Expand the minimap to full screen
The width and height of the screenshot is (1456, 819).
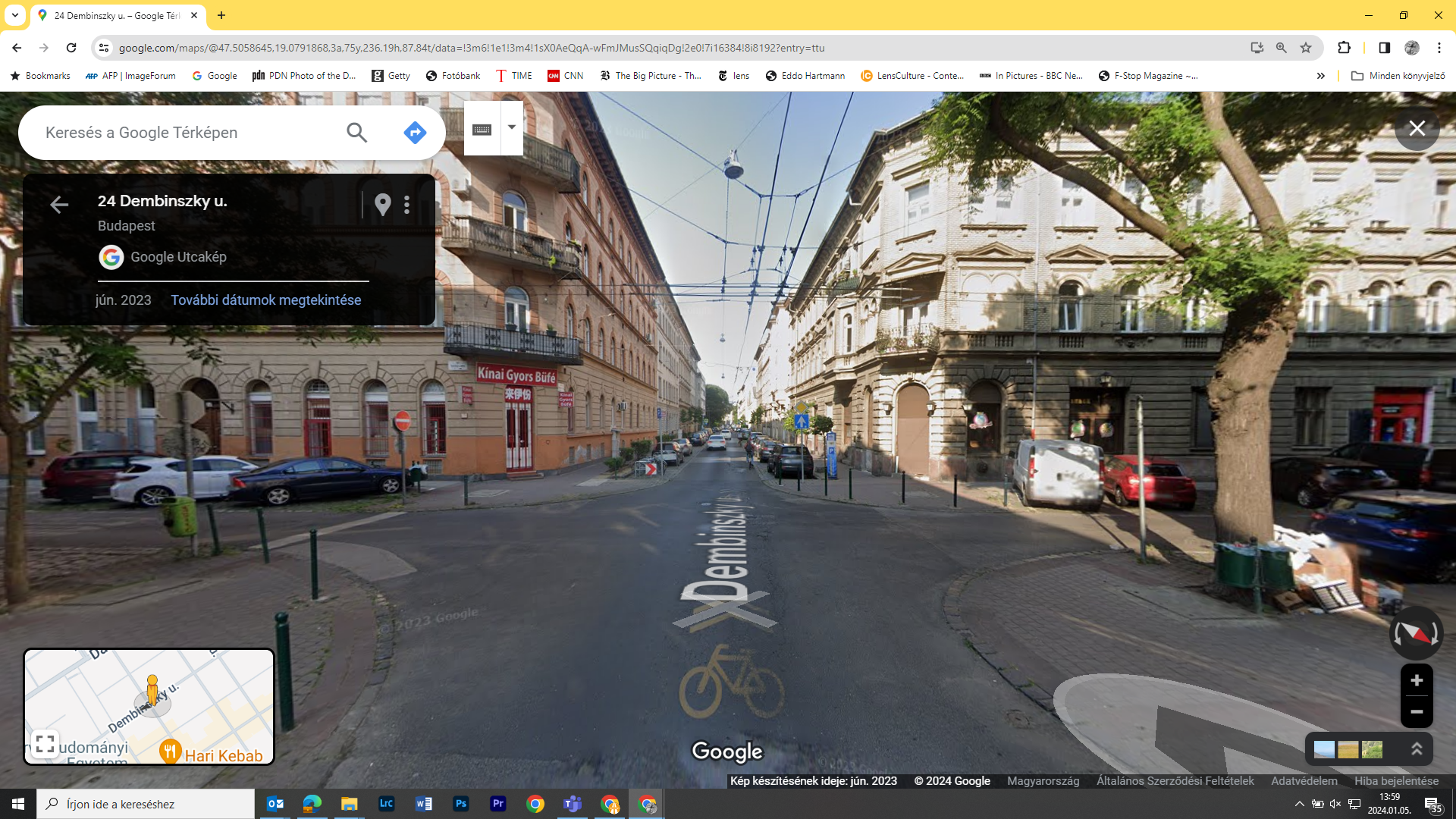coord(45,744)
